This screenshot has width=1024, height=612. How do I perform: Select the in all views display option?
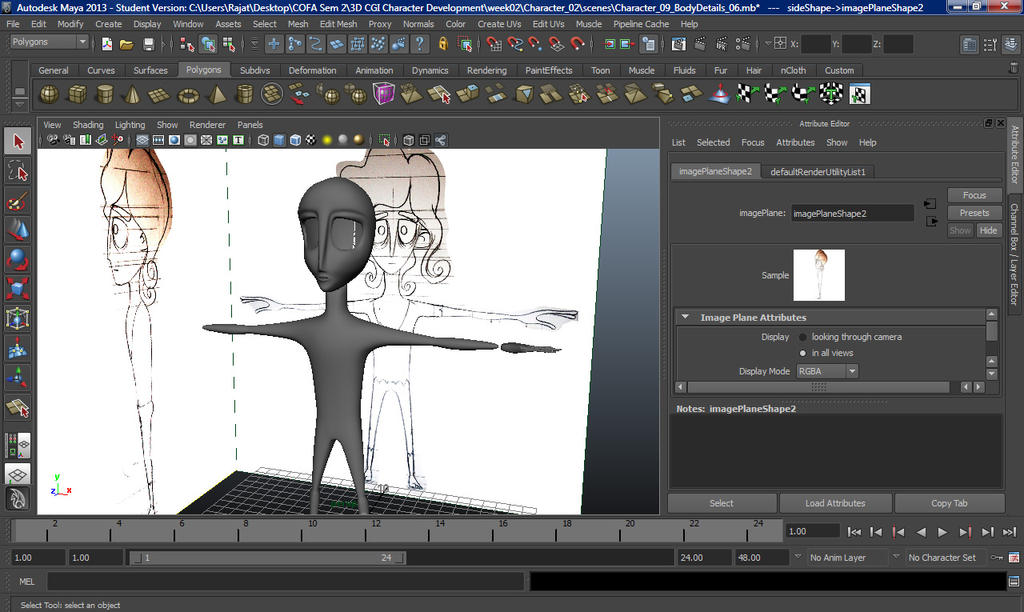tap(802, 352)
